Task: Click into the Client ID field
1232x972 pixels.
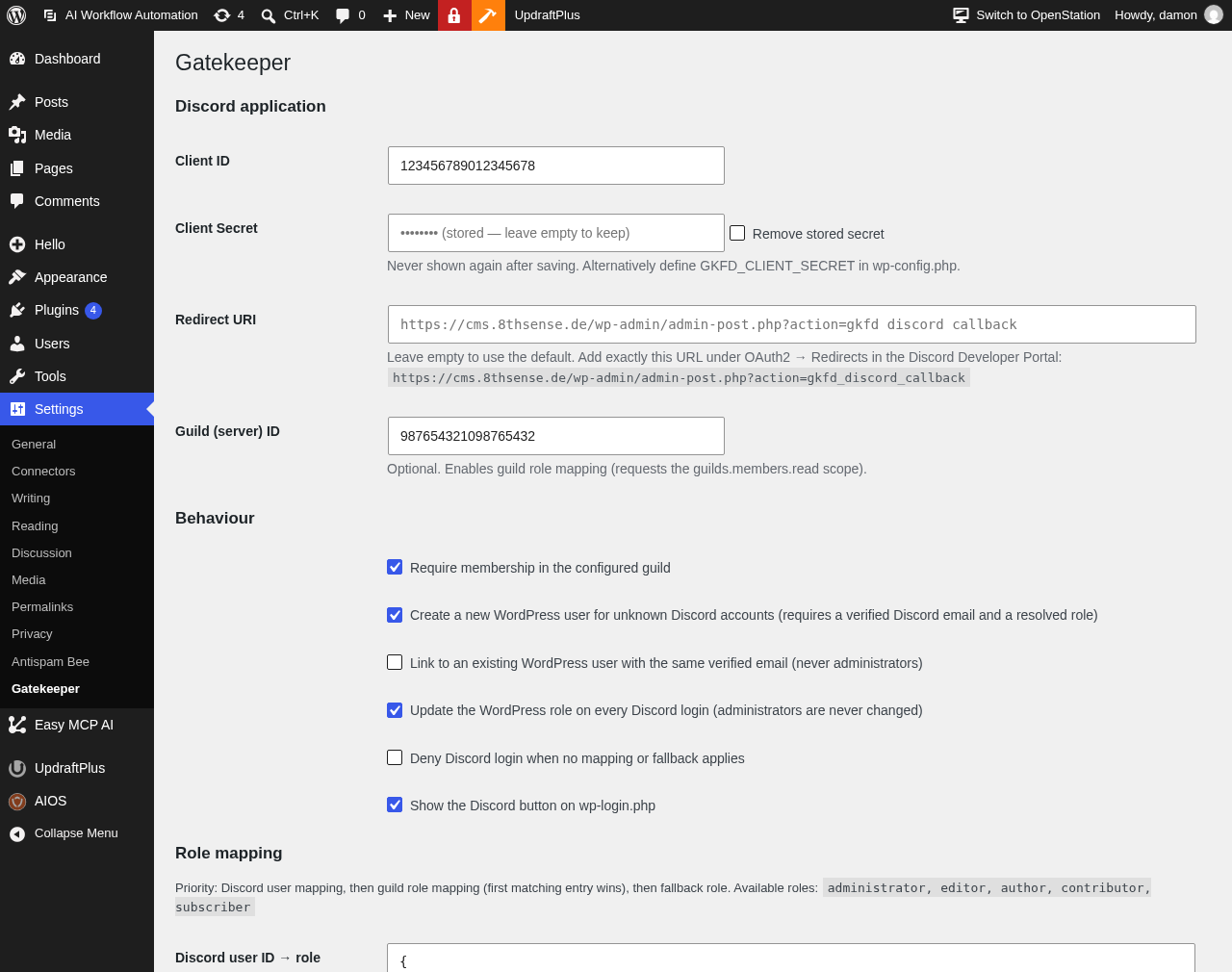Action: [556, 166]
